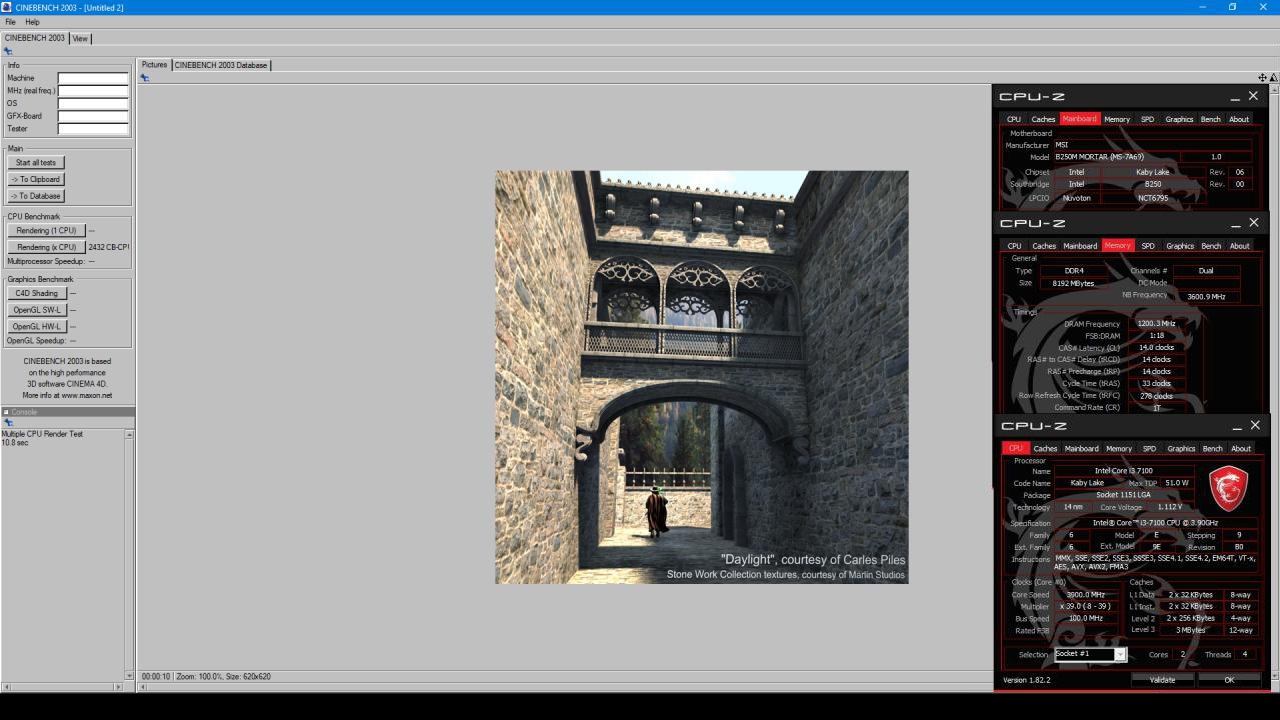Run the Rendering (x CPU) benchmark
The height and width of the screenshot is (720, 1280).
pyautogui.click(x=46, y=247)
